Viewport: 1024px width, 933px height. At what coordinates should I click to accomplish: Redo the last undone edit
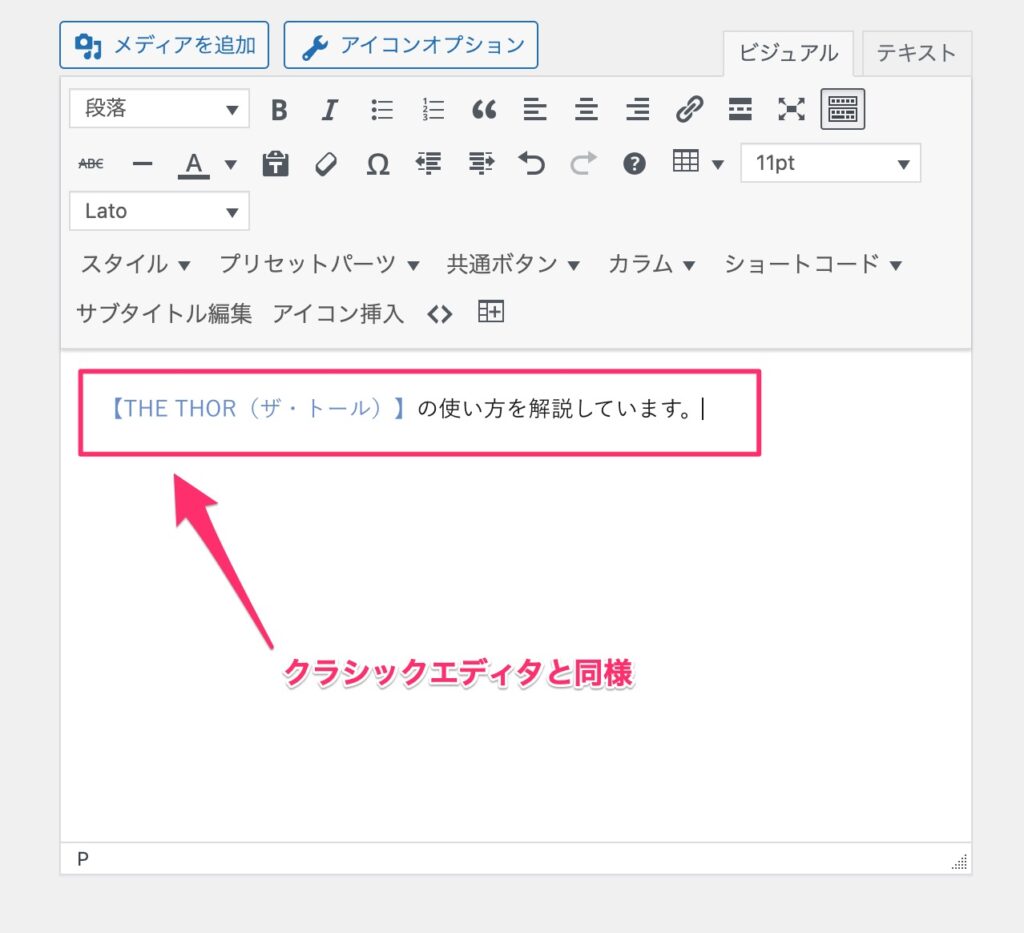point(583,163)
